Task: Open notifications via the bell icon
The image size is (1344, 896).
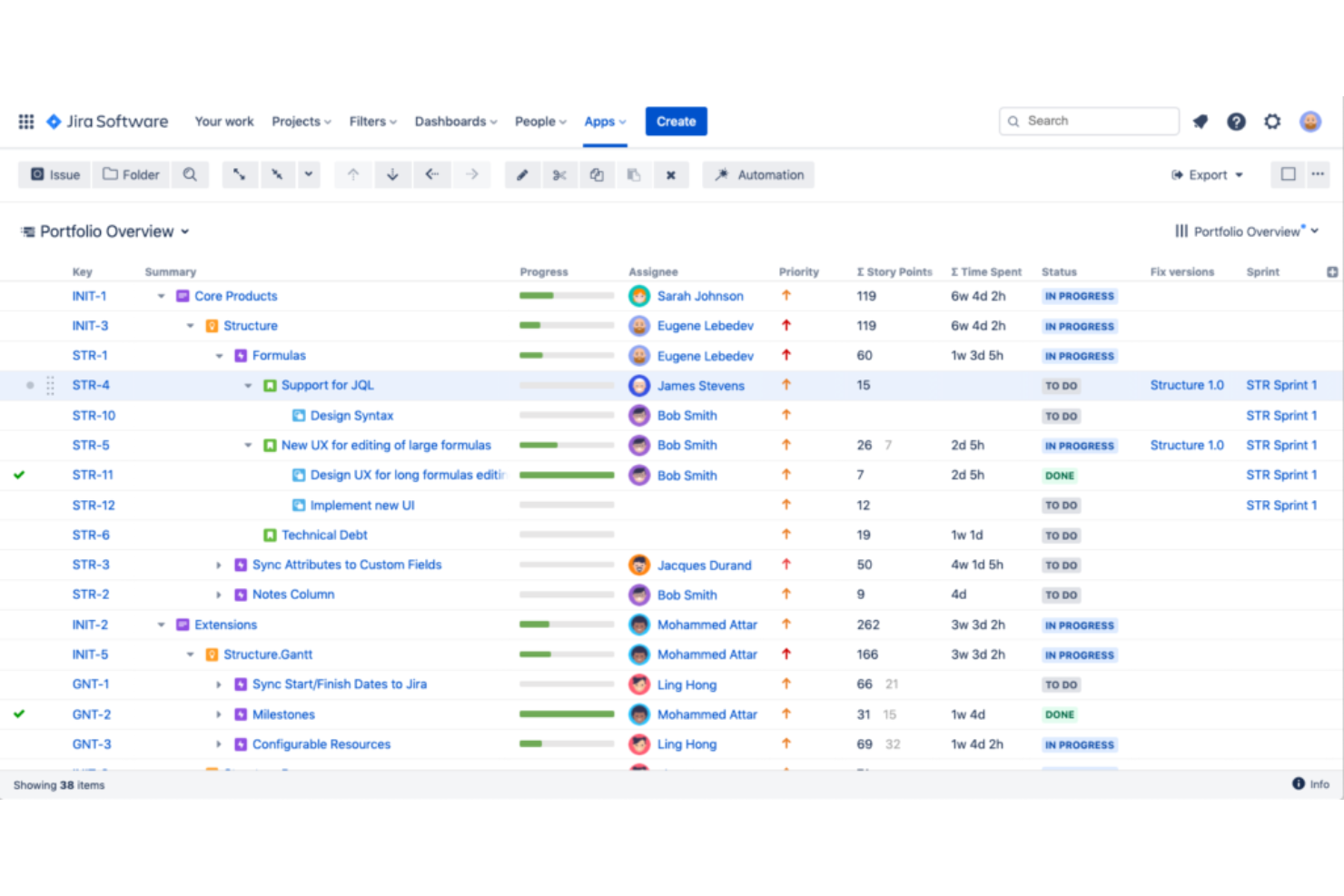Action: tap(1200, 121)
